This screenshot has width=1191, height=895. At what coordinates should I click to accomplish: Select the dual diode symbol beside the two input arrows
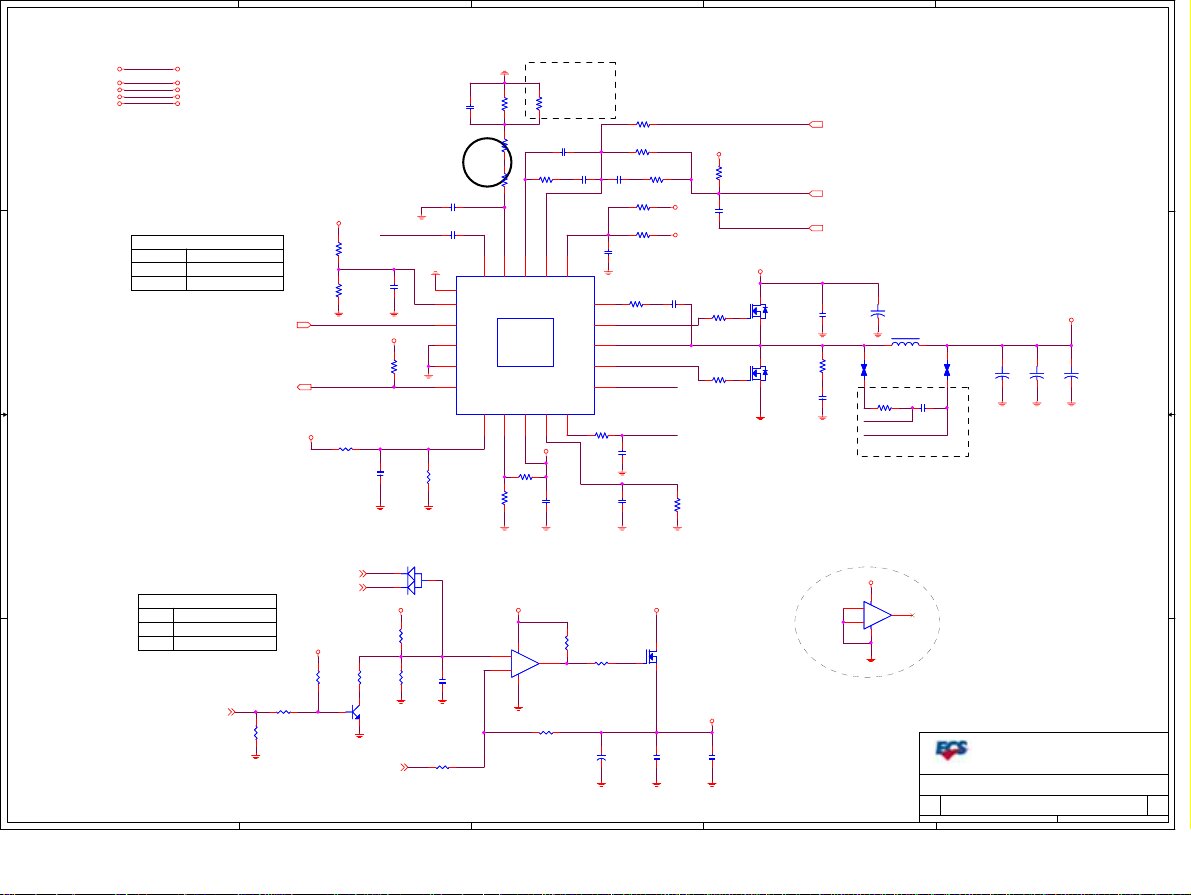(x=414, y=580)
